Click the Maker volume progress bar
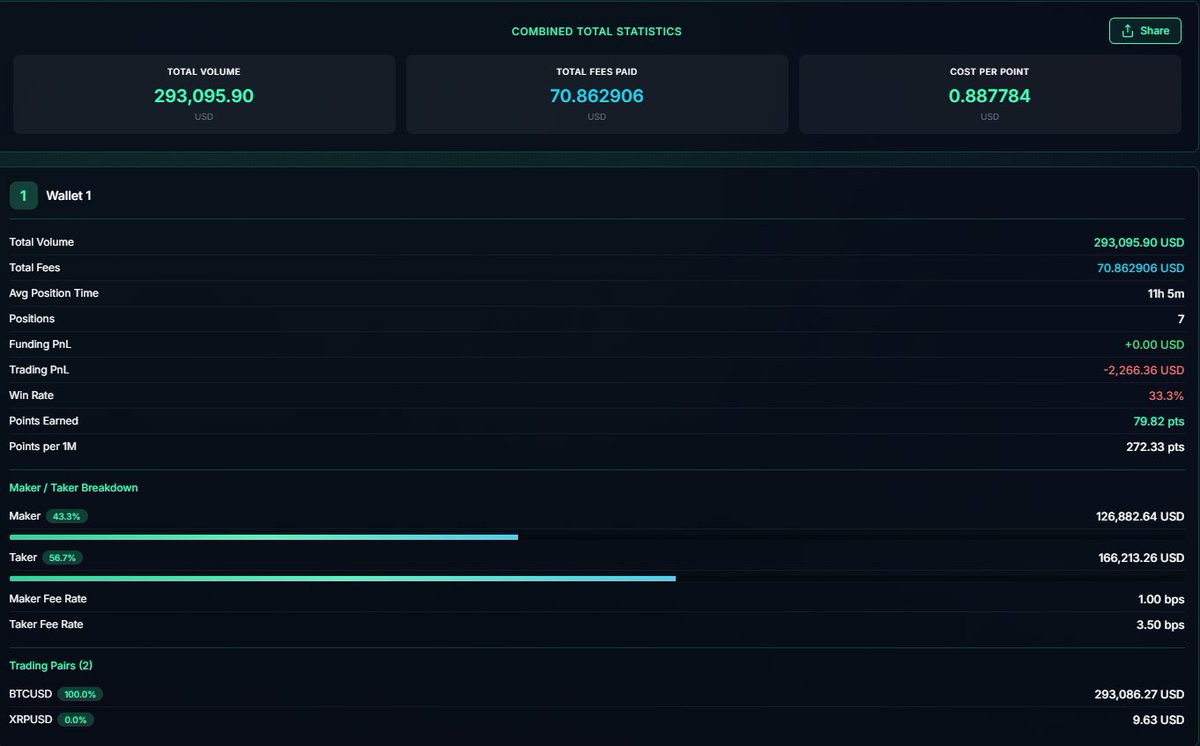 [x=597, y=537]
